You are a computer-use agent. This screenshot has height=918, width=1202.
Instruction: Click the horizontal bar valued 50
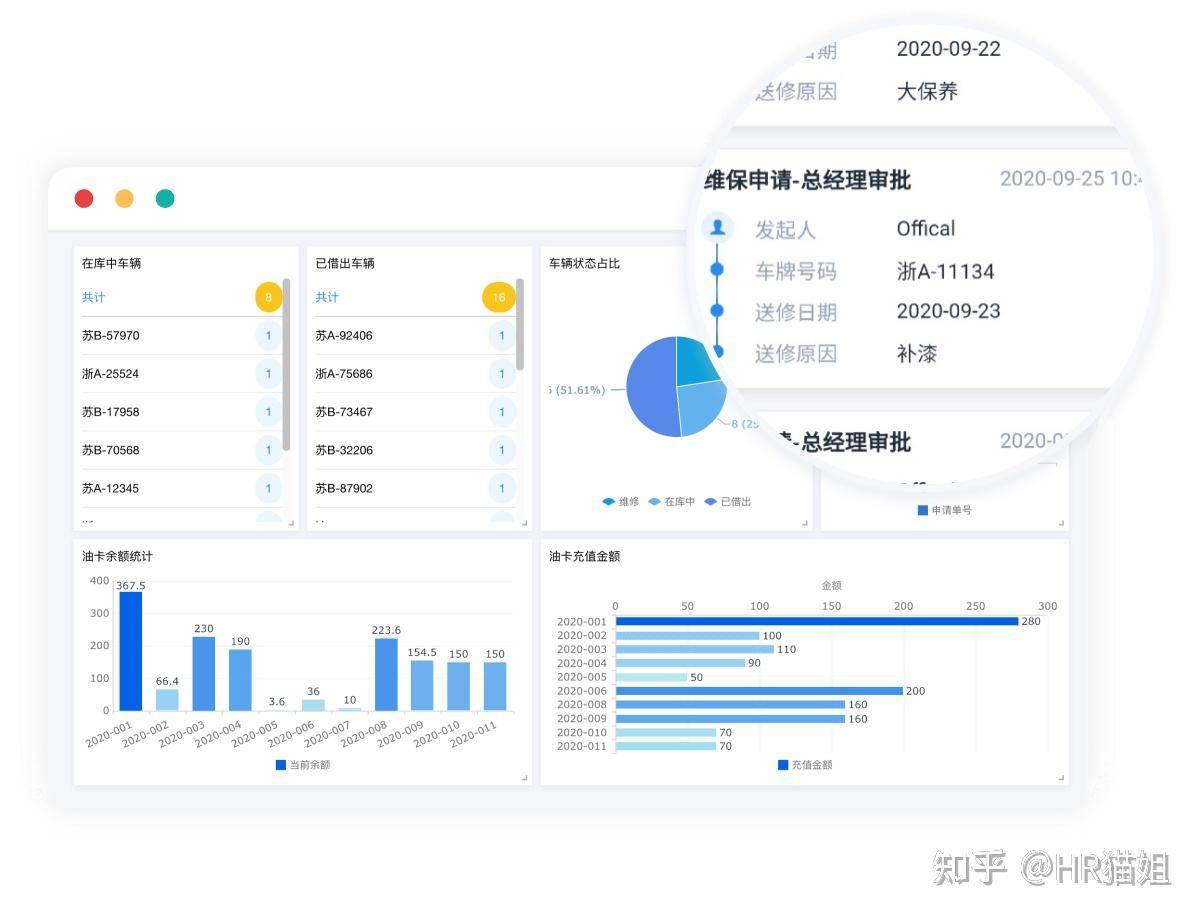click(x=651, y=677)
